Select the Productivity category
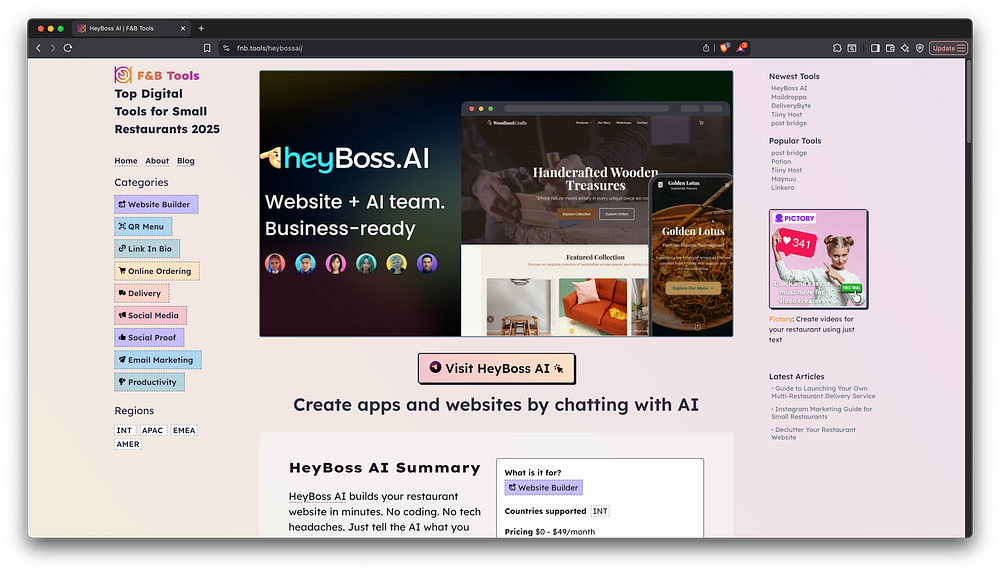 coord(150,382)
